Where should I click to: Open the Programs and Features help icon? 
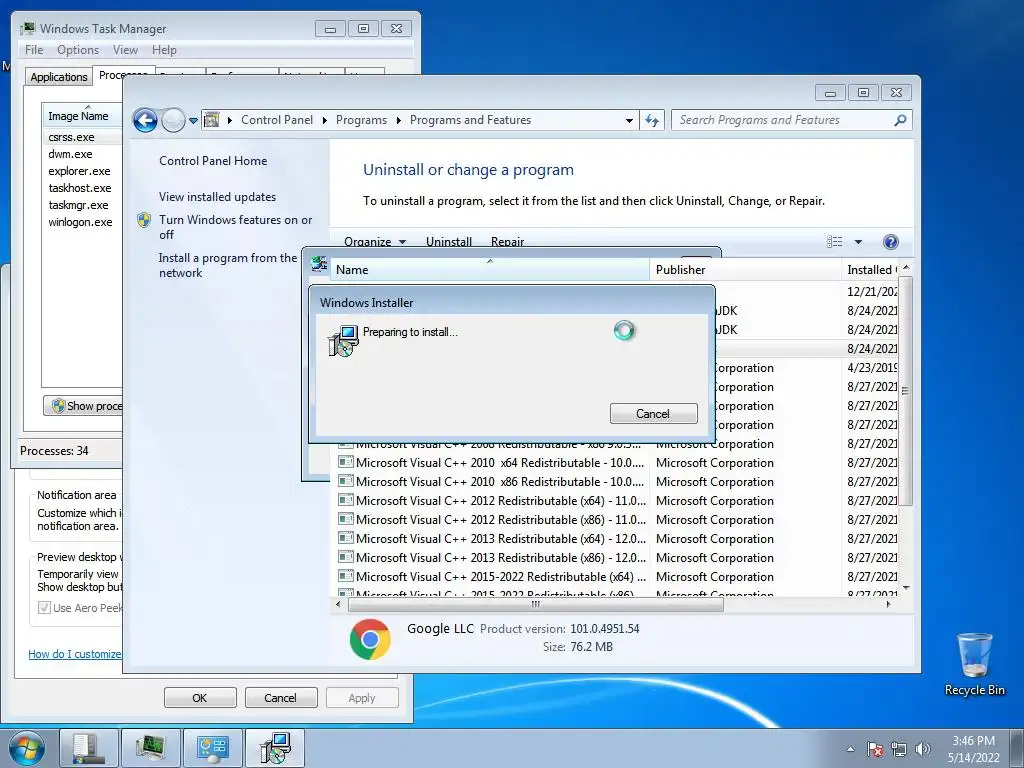[890, 242]
